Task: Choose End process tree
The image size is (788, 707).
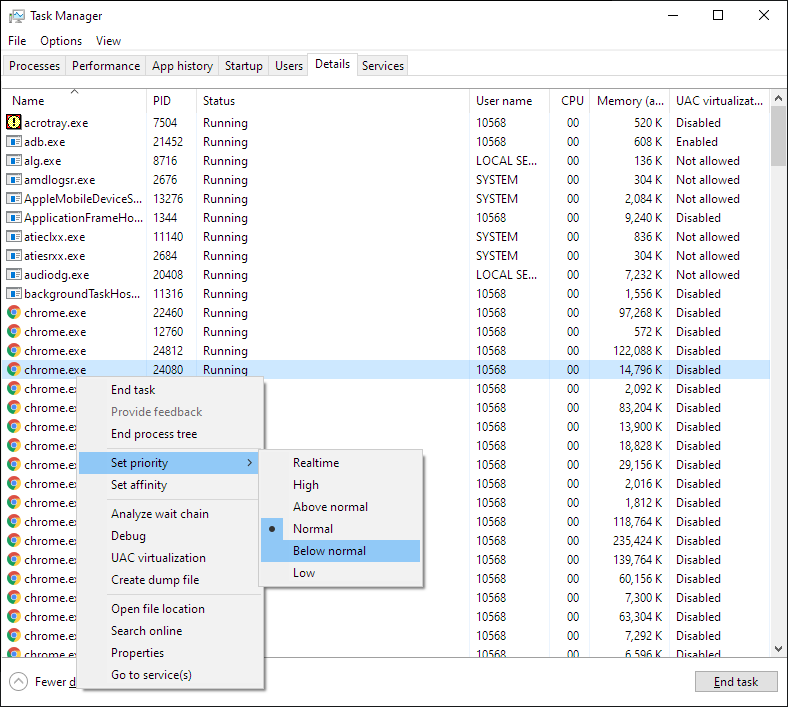Action: click(x=170, y=434)
